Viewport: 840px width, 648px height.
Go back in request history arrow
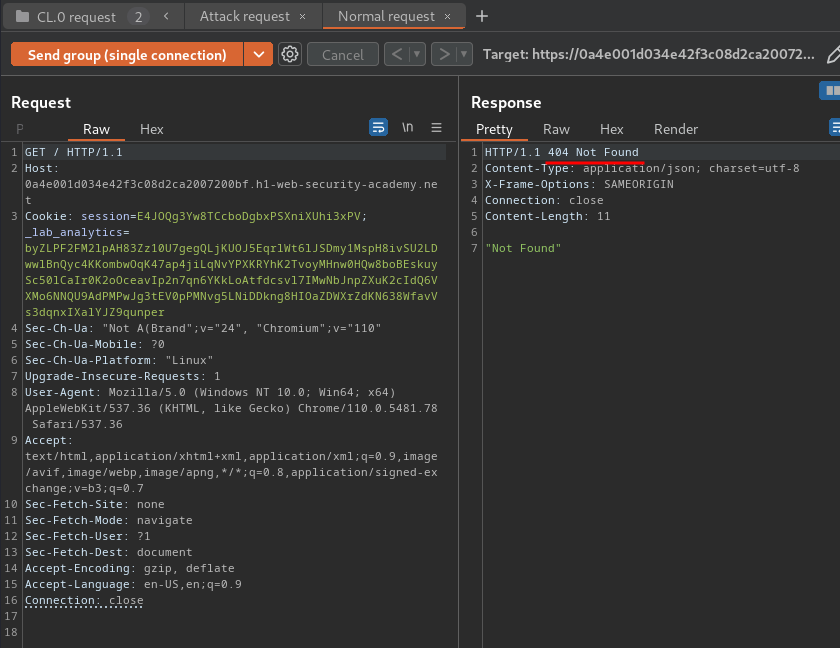[x=397, y=55]
